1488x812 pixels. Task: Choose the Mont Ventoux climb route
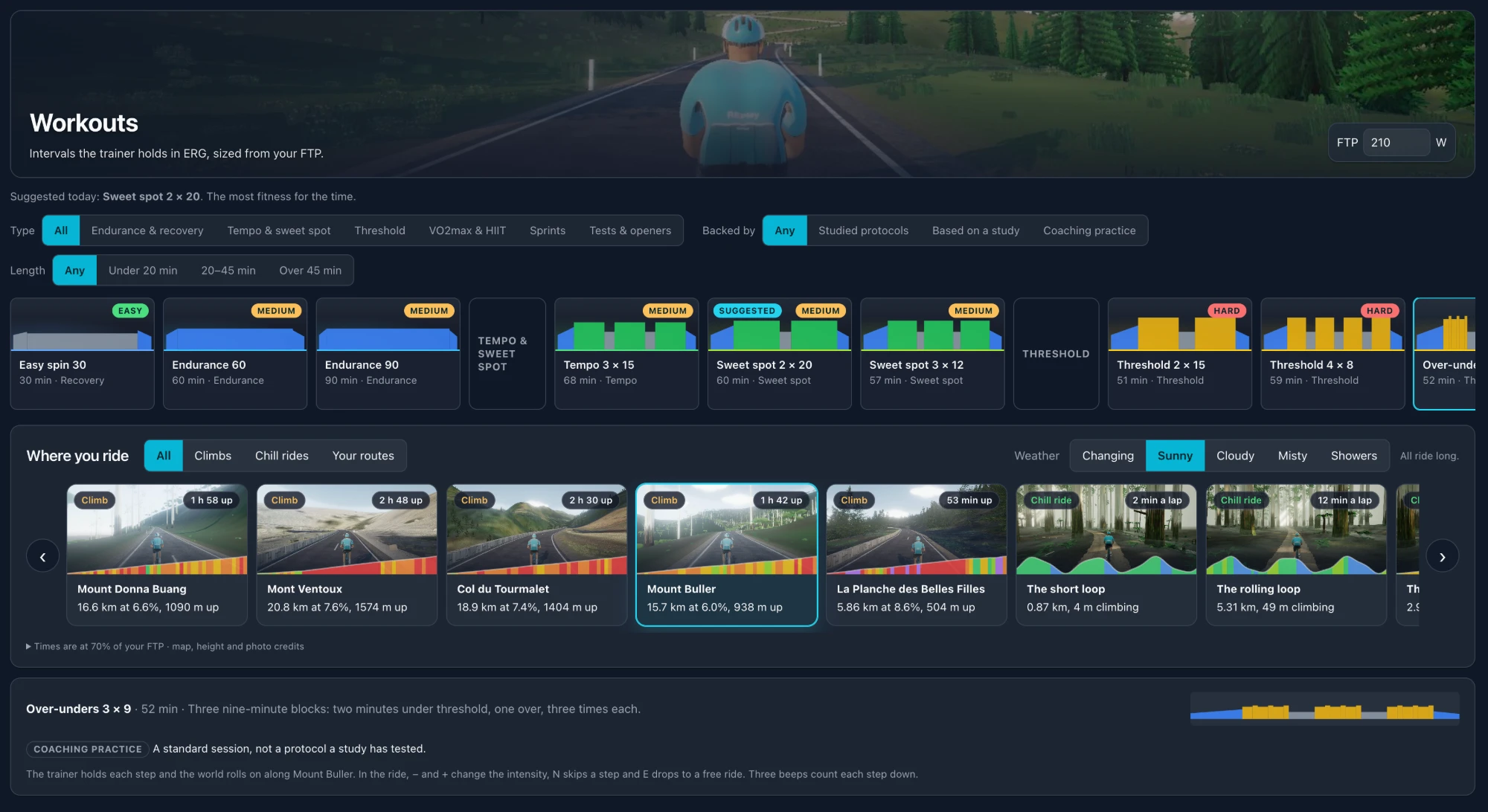[x=347, y=555]
